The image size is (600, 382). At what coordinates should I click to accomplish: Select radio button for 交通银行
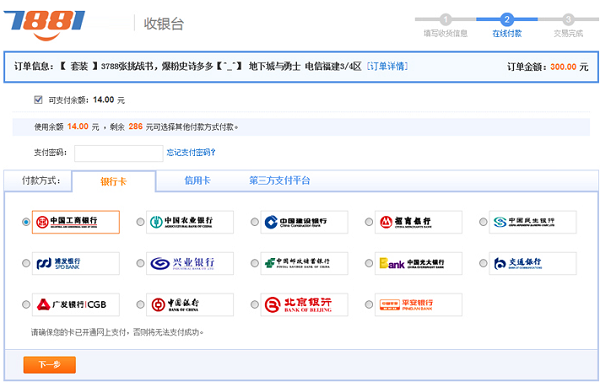pyautogui.click(x=483, y=263)
